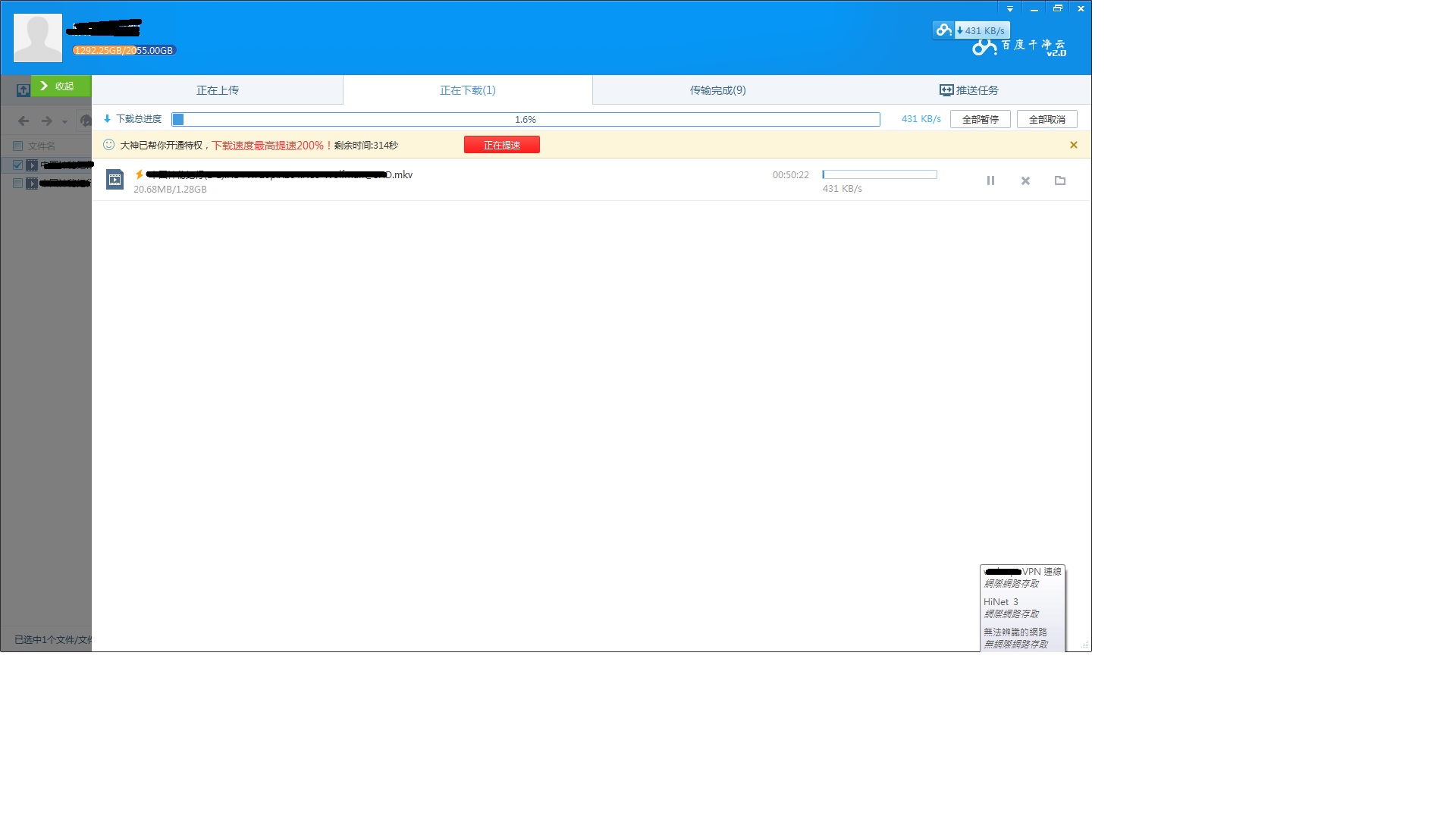Click the 文件名 column header

pyautogui.click(x=42, y=146)
